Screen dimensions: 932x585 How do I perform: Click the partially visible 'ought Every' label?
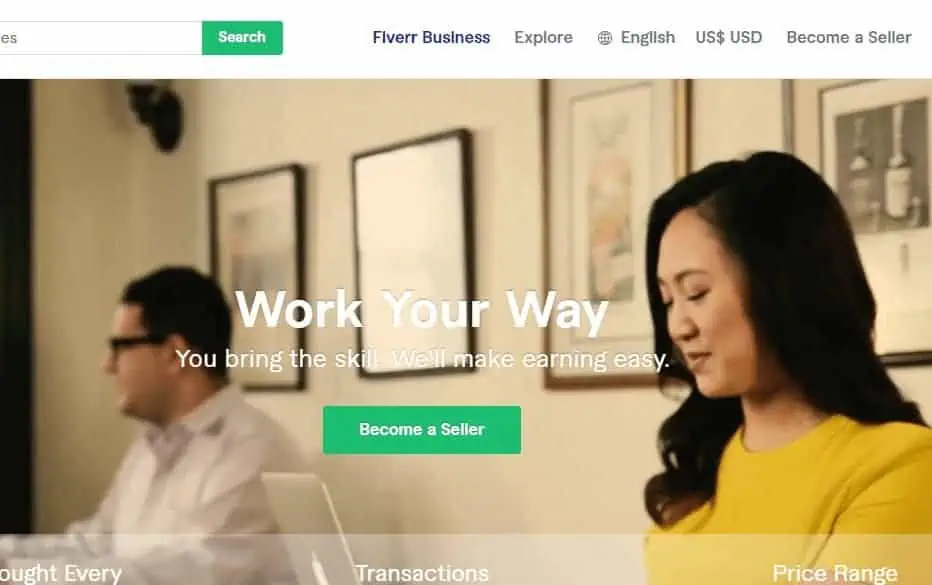[61, 573]
